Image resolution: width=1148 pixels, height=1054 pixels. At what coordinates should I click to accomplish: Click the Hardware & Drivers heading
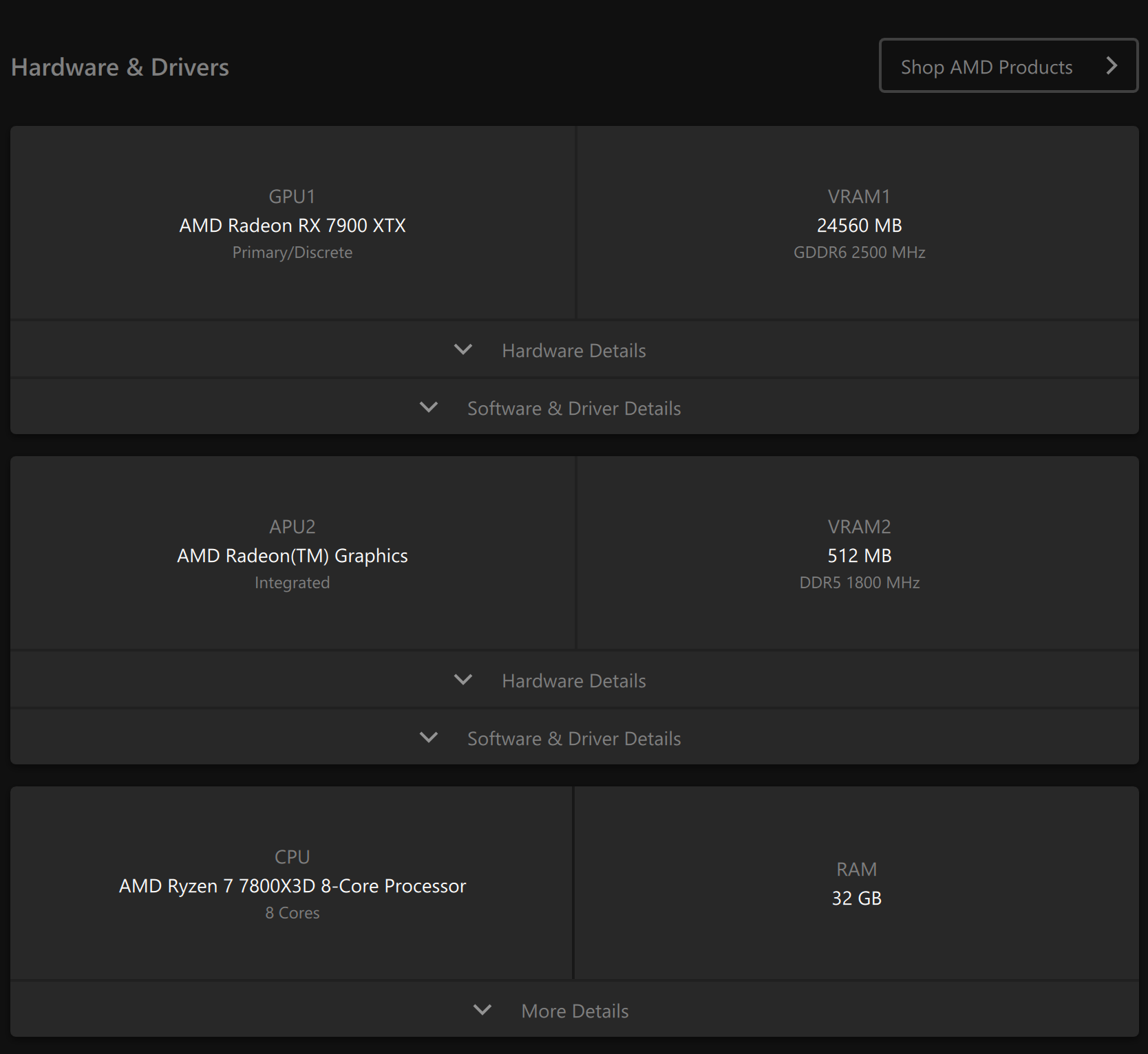tap(120, 67)
